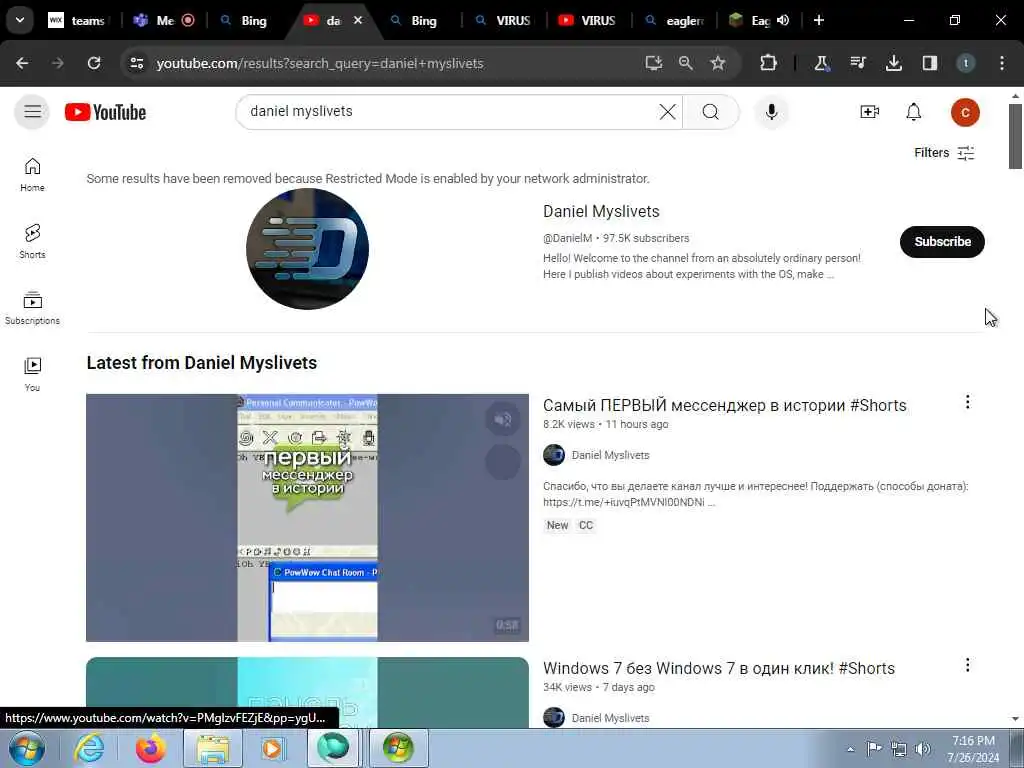
Task: Switch to the Me Teams meeting tab
Action: [165, 21]
